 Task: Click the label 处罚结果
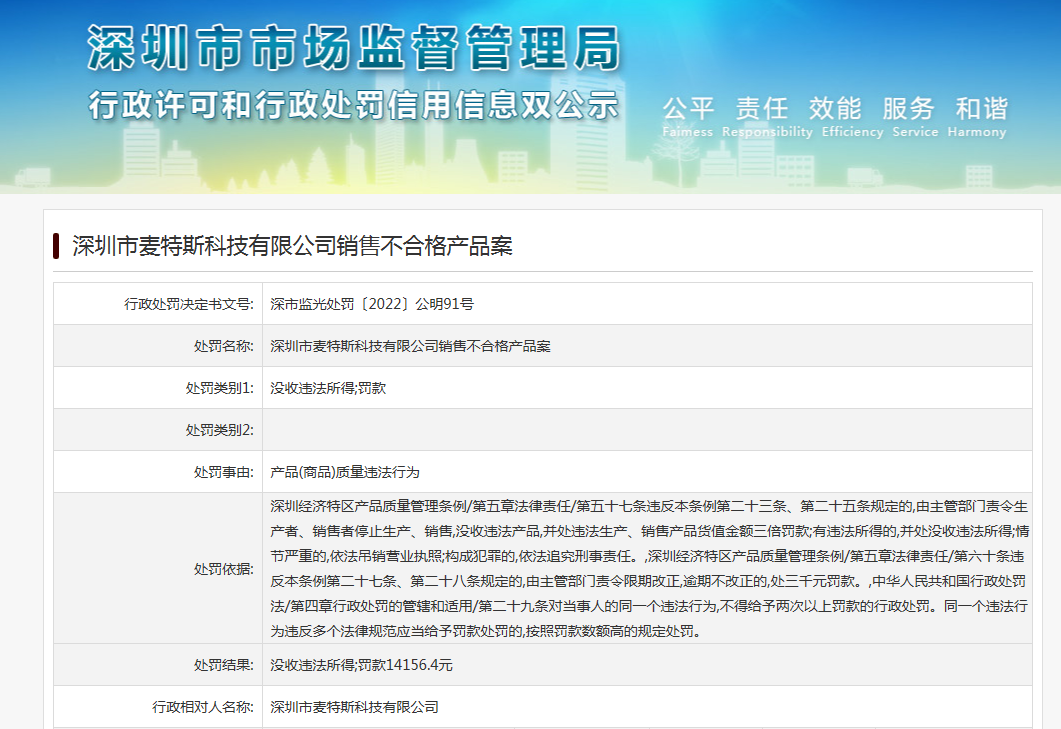click(223, 665)
